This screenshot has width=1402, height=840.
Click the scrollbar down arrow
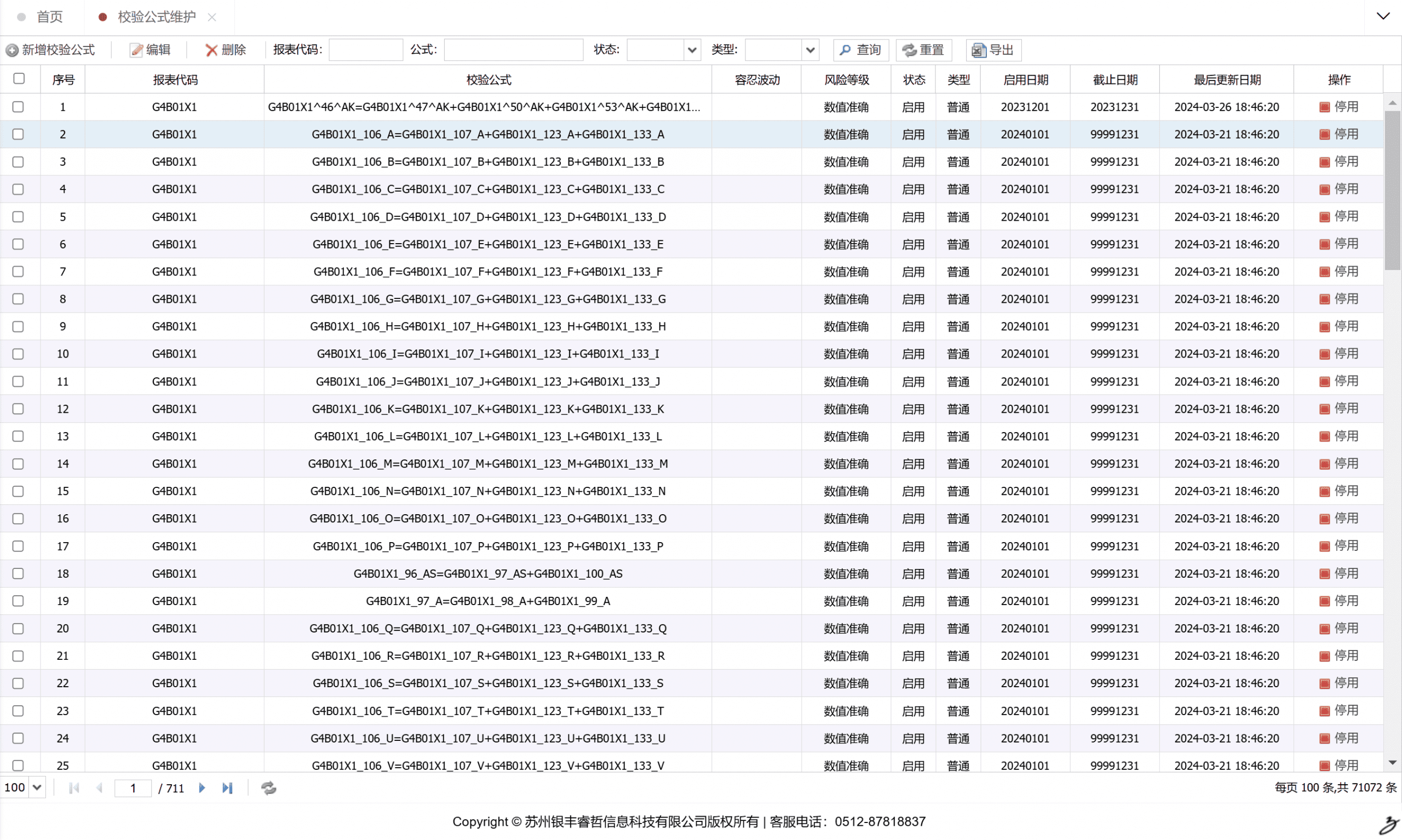(1392, 763)
